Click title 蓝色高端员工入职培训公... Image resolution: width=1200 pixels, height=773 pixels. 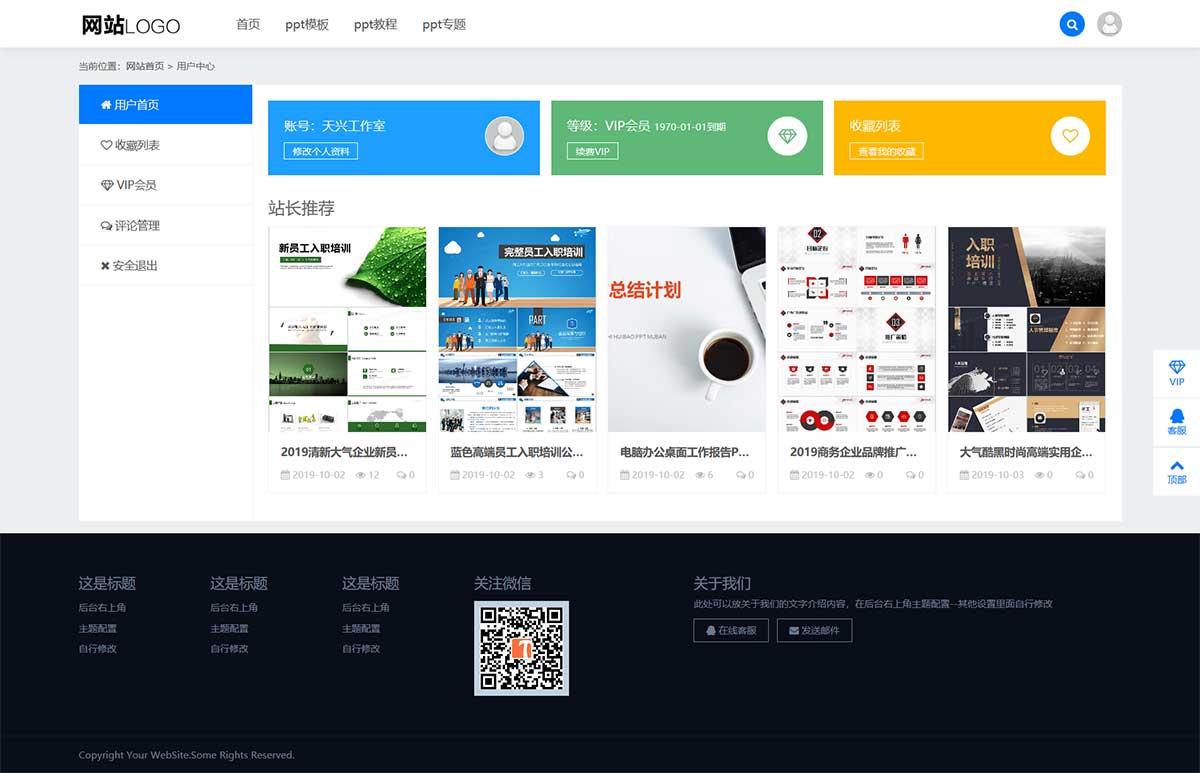(x=516, y=452)
